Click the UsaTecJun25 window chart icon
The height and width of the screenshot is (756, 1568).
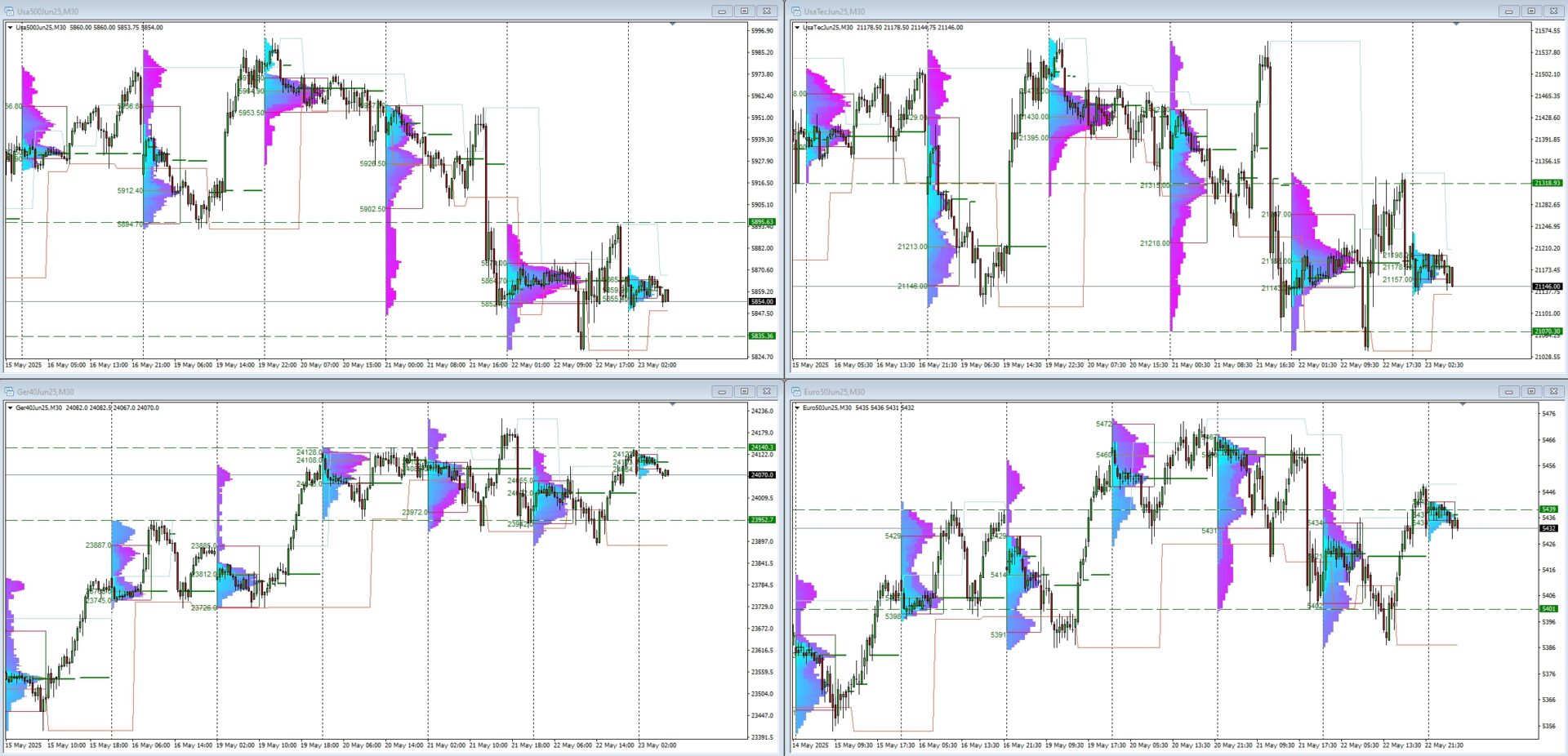[796, 11]
